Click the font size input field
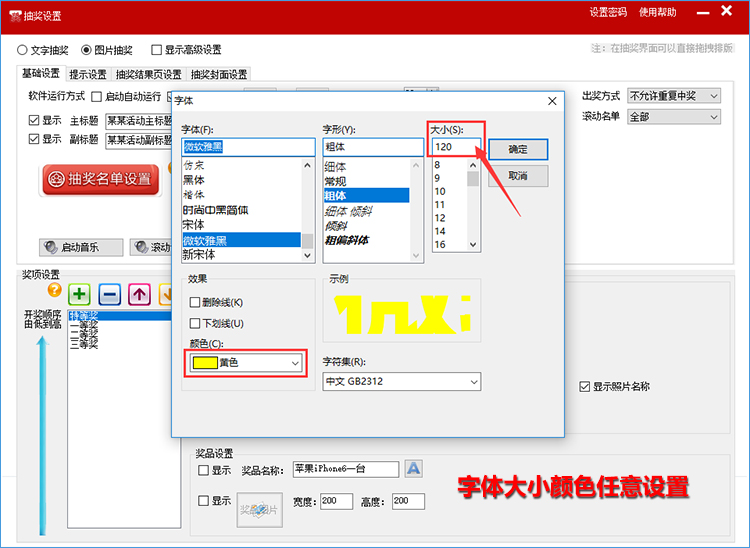Screen dimensions: 750x548 click(x=456, y=148)
